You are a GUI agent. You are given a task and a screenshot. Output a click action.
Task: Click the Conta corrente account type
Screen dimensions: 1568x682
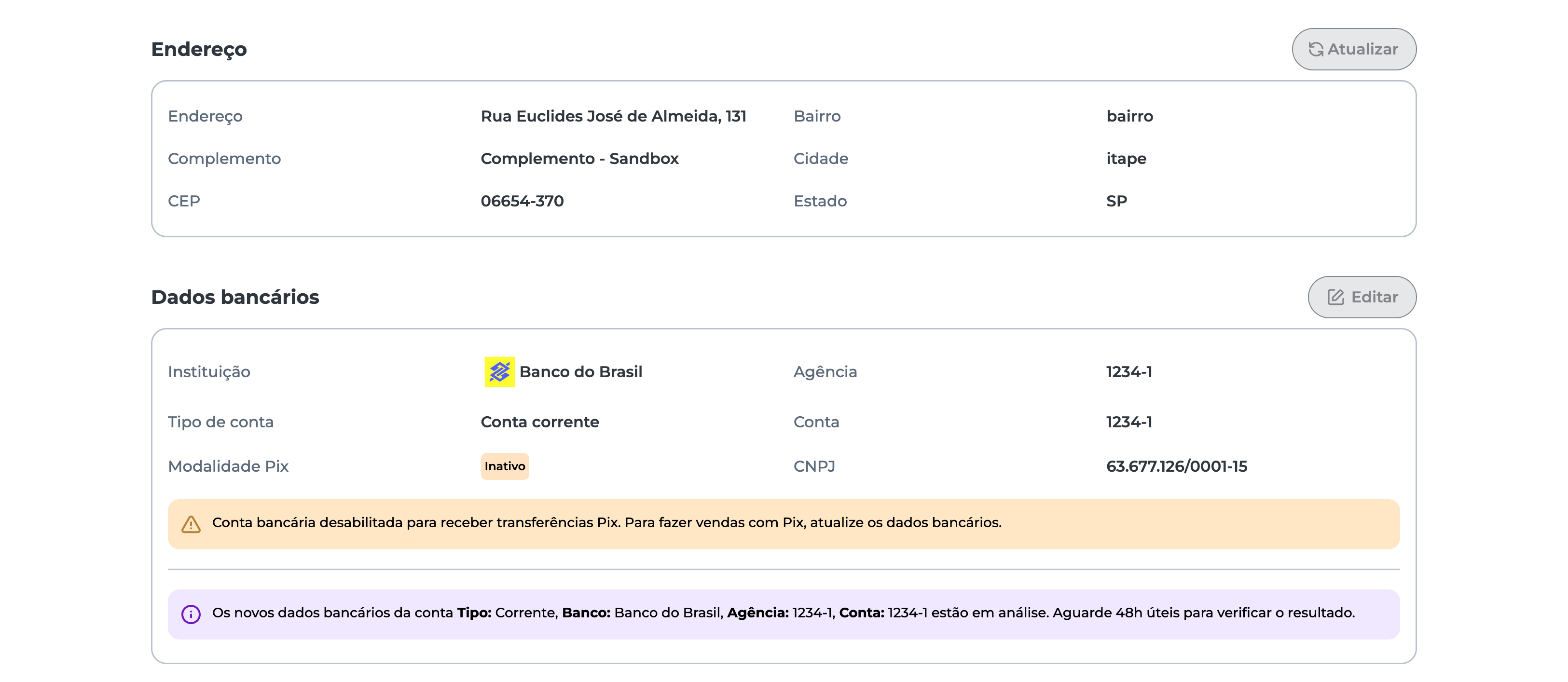[539, 422]
